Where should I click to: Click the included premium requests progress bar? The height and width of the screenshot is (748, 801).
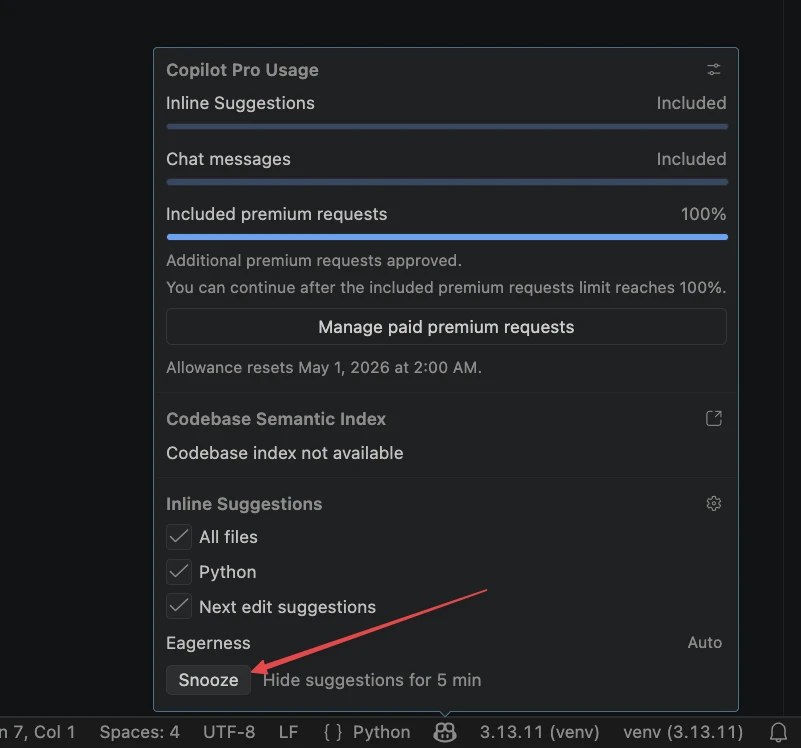(x=446, y=237)
